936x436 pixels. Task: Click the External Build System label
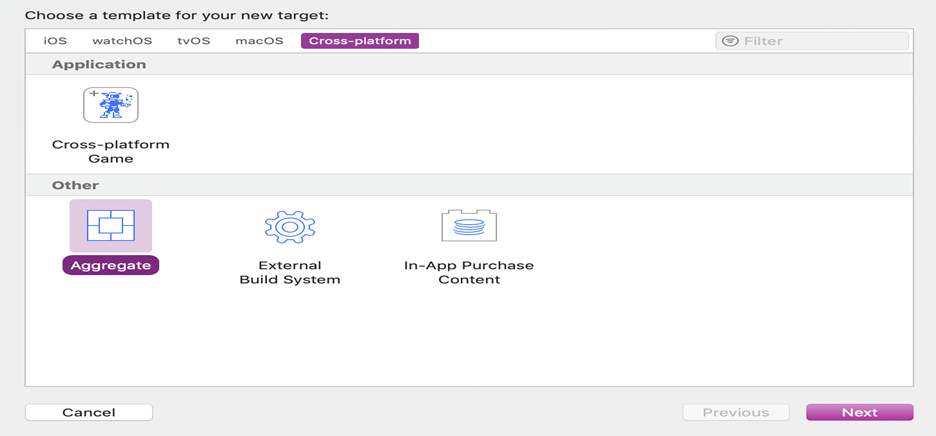pos(290,272)
